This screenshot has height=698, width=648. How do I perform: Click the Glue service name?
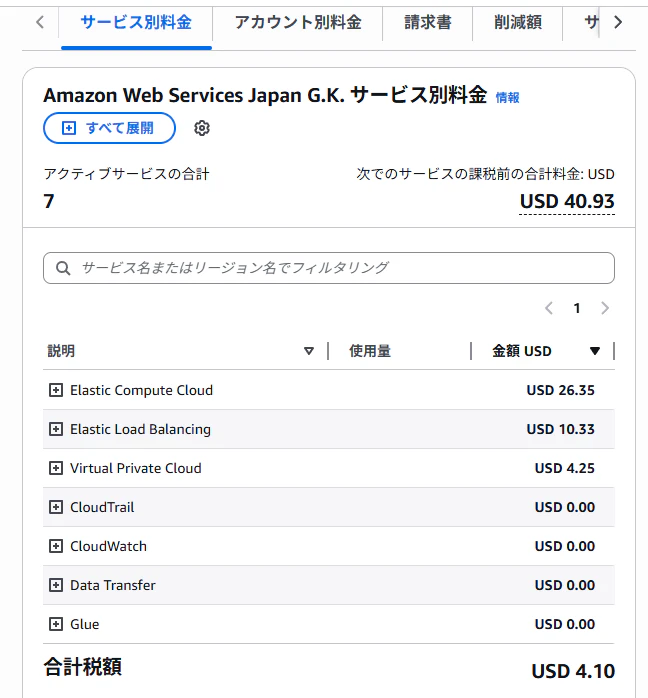[85, 624]
